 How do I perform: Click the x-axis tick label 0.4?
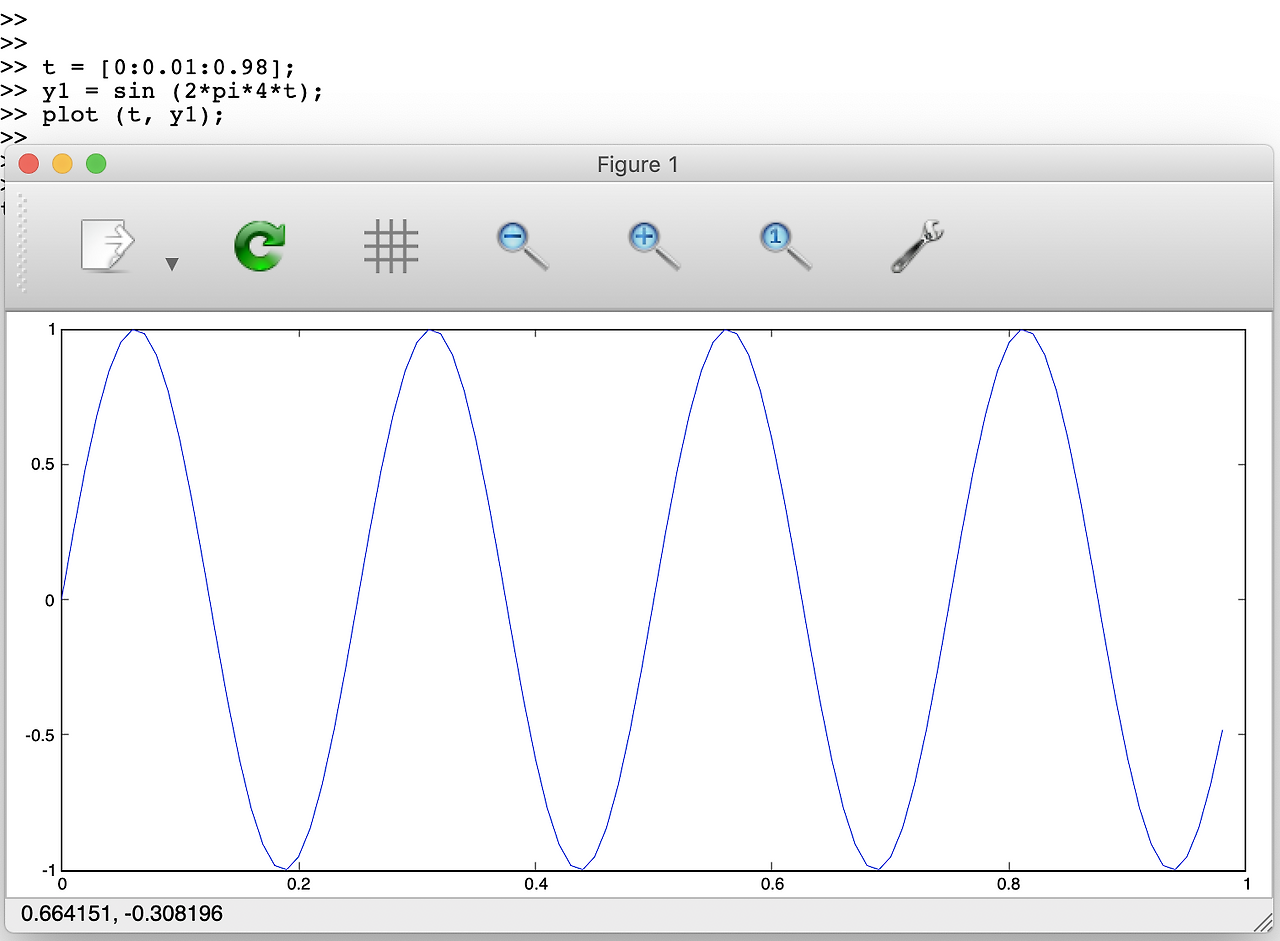pyautogui.click(x=535, y=884)
